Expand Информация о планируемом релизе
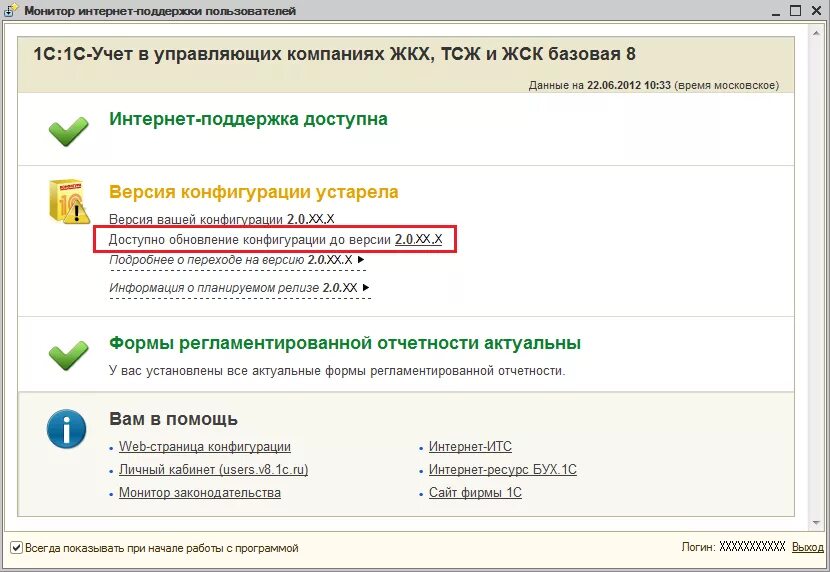The width and height of the screenshot is (830, 572). coord(239,288)
